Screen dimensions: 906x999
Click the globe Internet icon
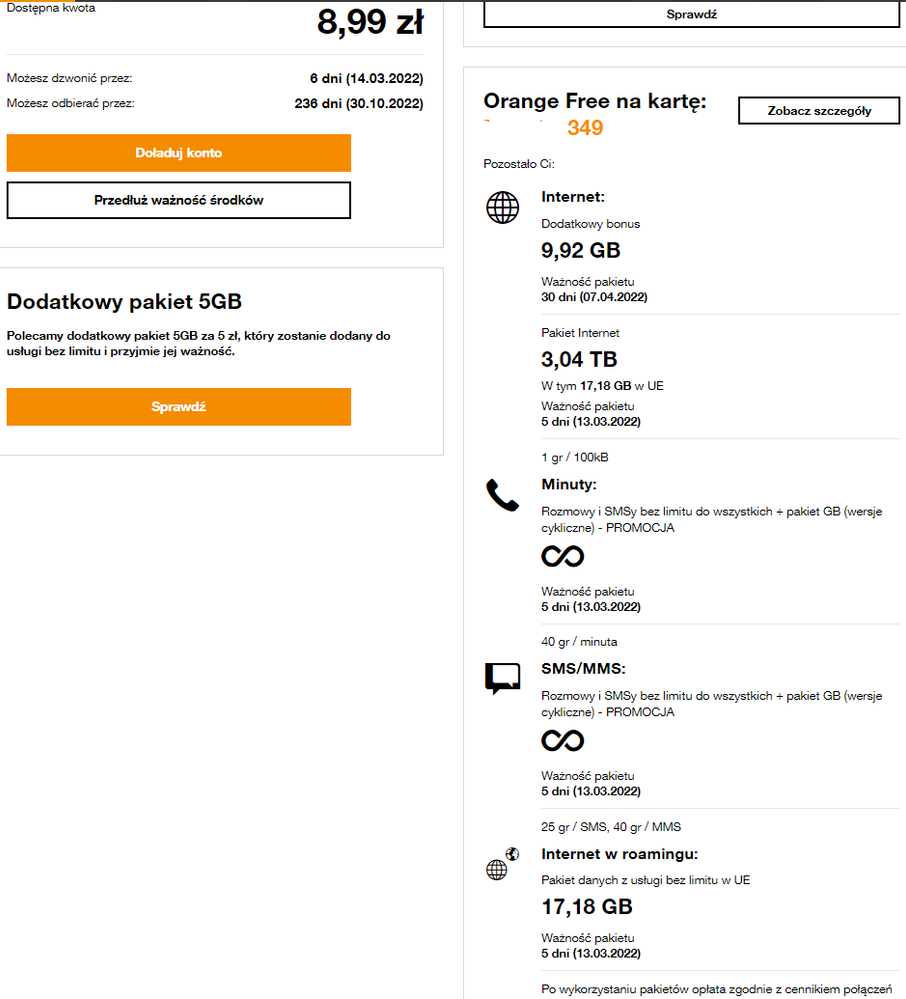pos(502,208)
